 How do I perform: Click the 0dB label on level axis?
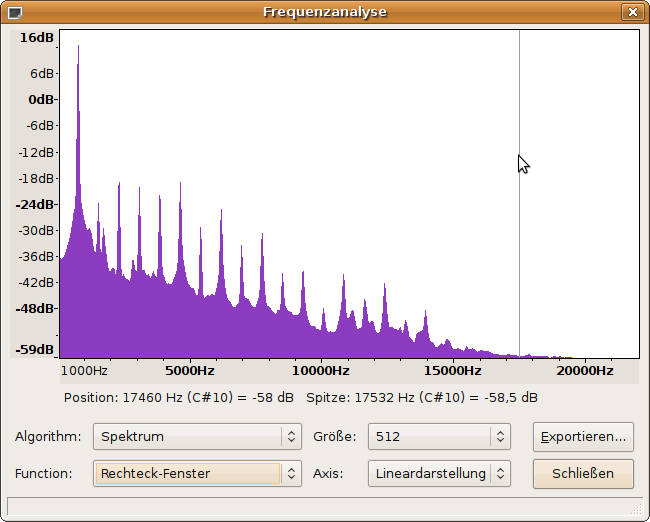[41, 100]
